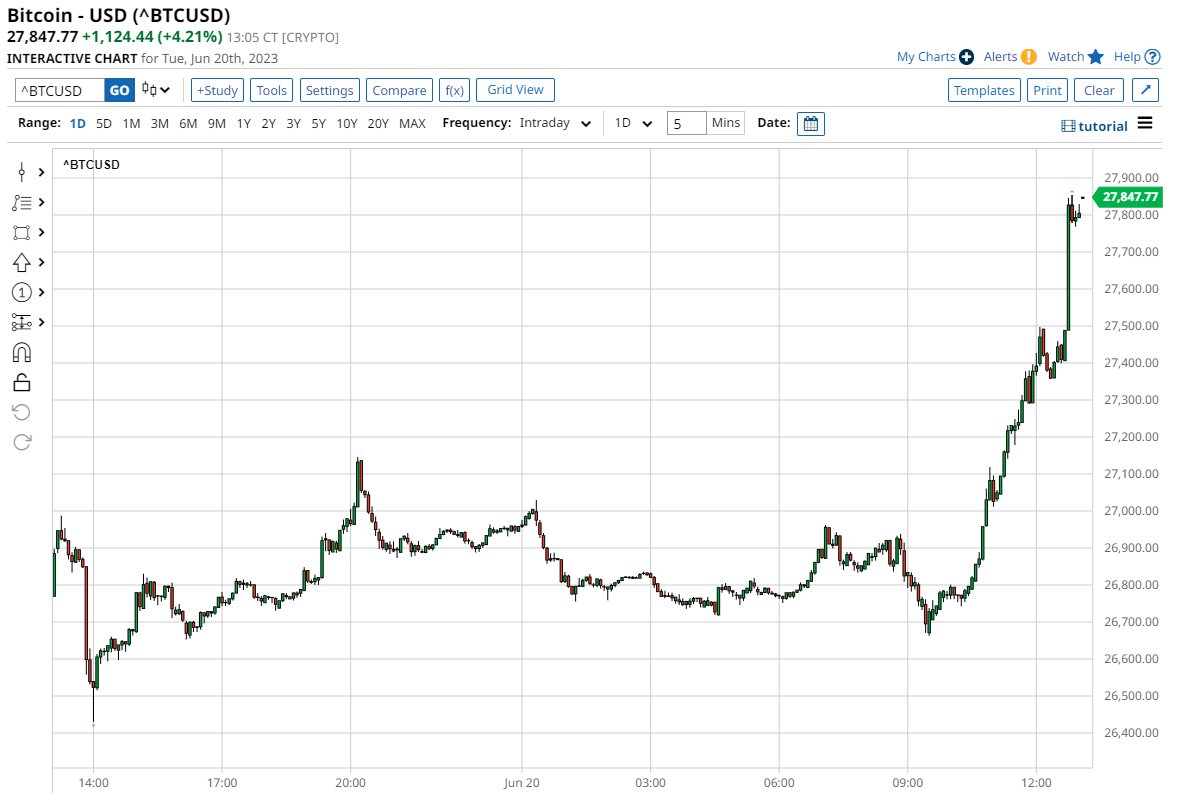Select the 3Y range
The height and width of the screenshot is (801, 1185).
click(x=293, y=123)
